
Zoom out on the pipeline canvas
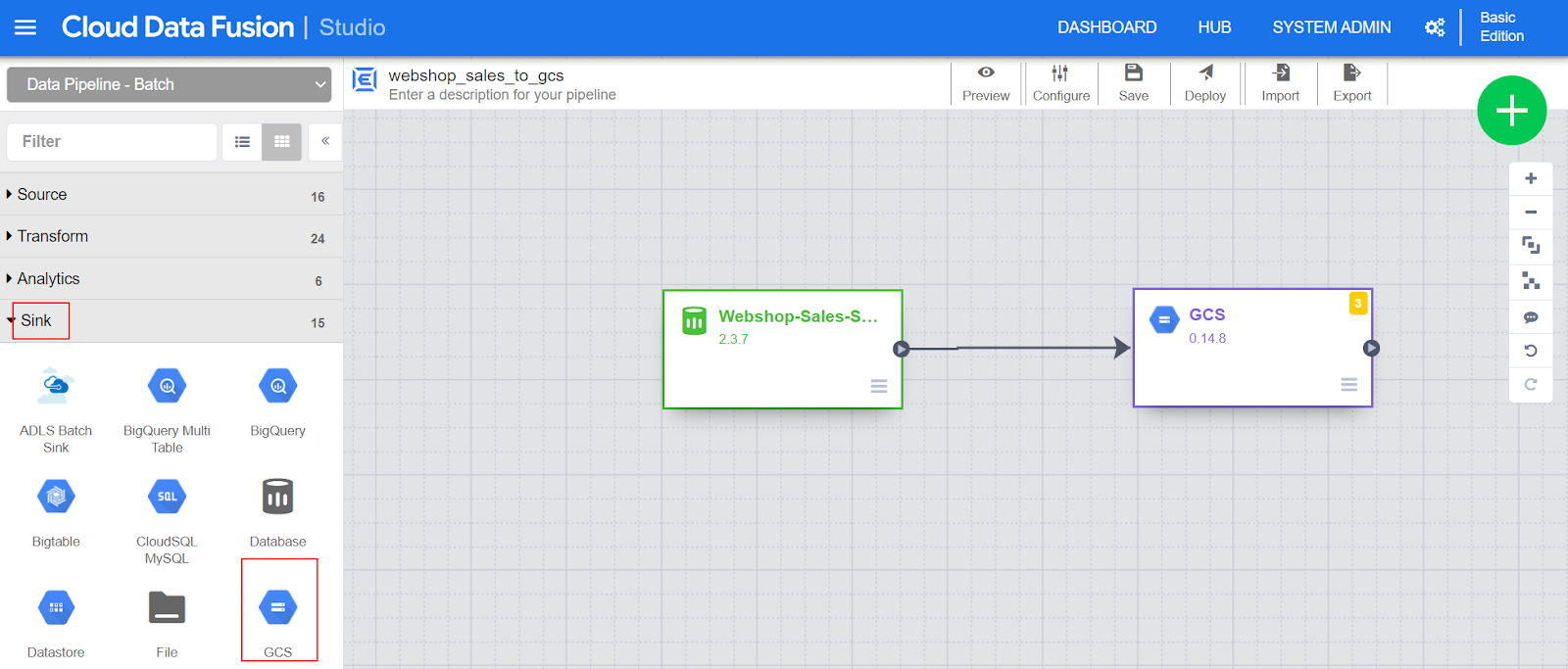[1531, 212]
